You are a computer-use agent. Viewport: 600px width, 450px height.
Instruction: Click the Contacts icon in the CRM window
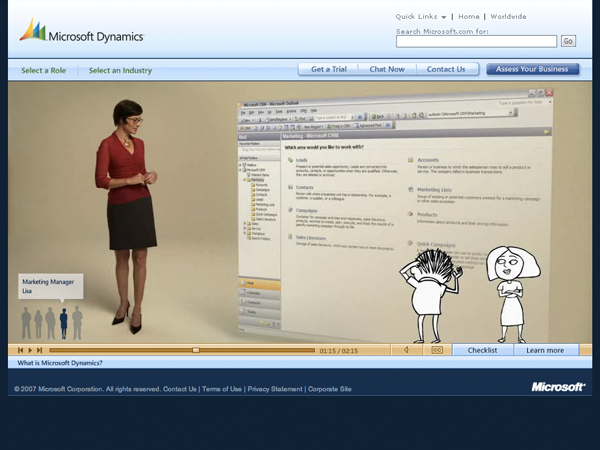290,187
